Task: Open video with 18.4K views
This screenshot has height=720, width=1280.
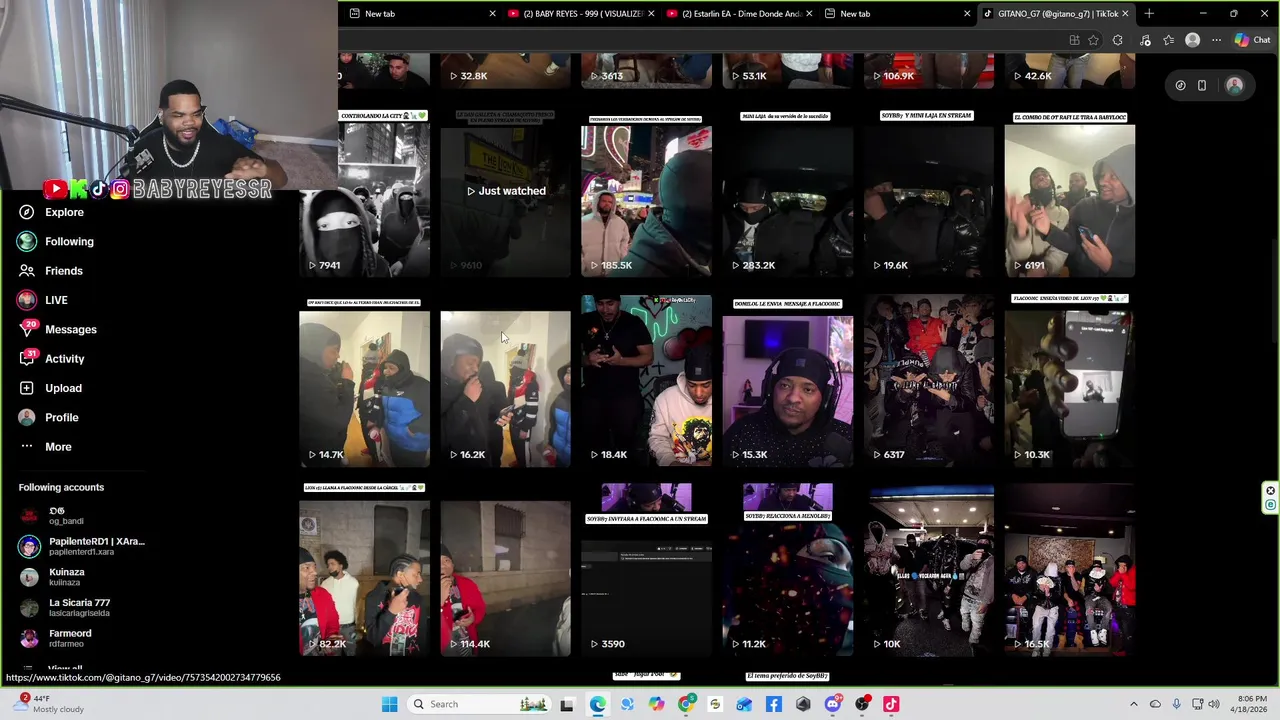Action: [646, 382]
